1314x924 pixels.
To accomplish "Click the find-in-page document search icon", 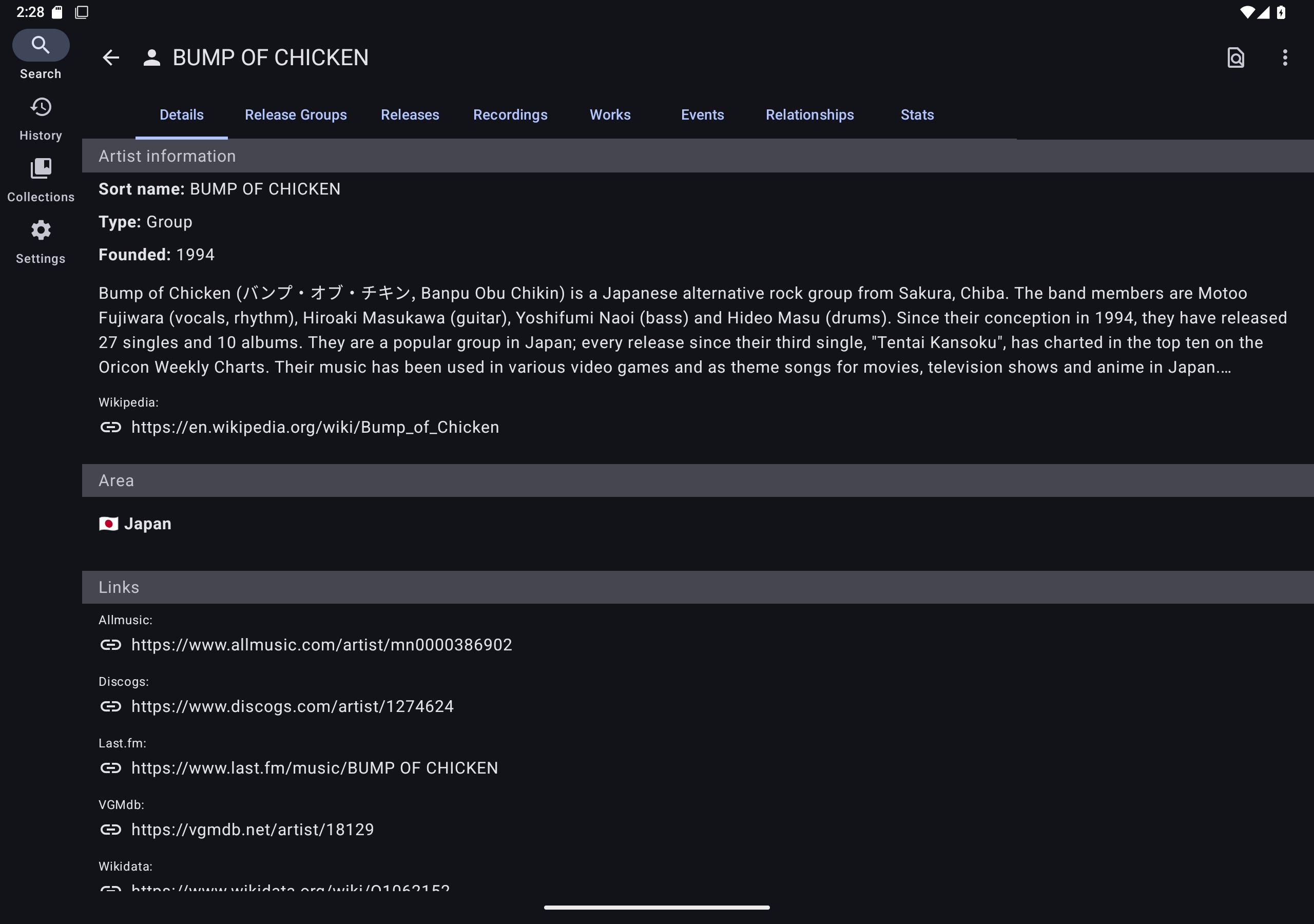I will click(x=1235, y=58).
